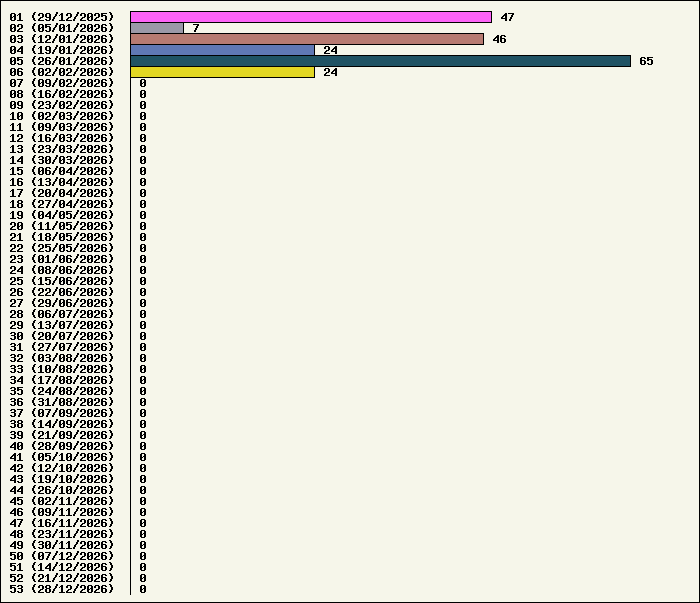Click the magenta bar for week 01
Image resolution: width=700 pixels, height=603 pixels.
[x=310, y=17]
